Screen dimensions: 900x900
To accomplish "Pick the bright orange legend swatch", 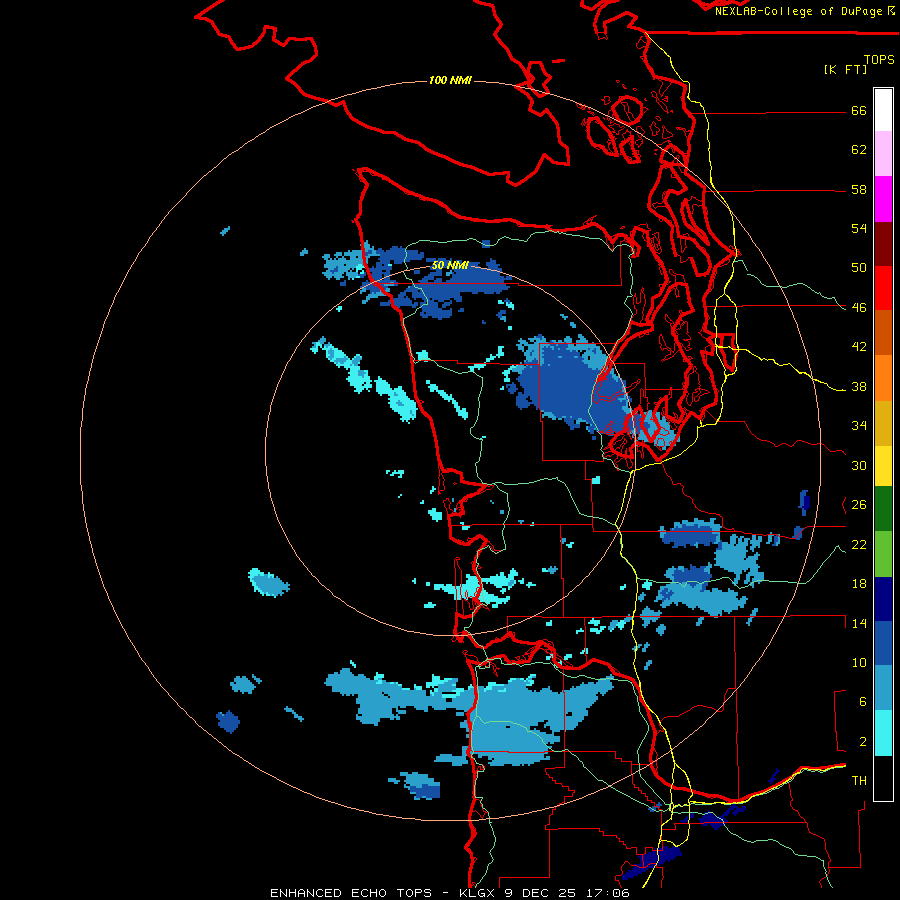I will click(x=883, y=378).
